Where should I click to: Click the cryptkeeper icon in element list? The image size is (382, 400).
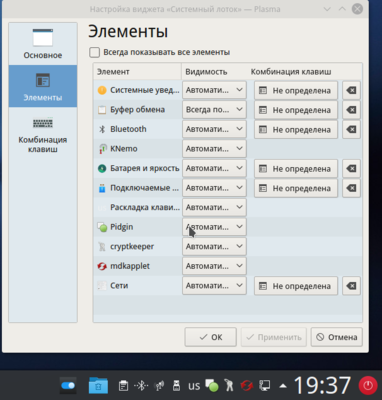click(102, 247)
